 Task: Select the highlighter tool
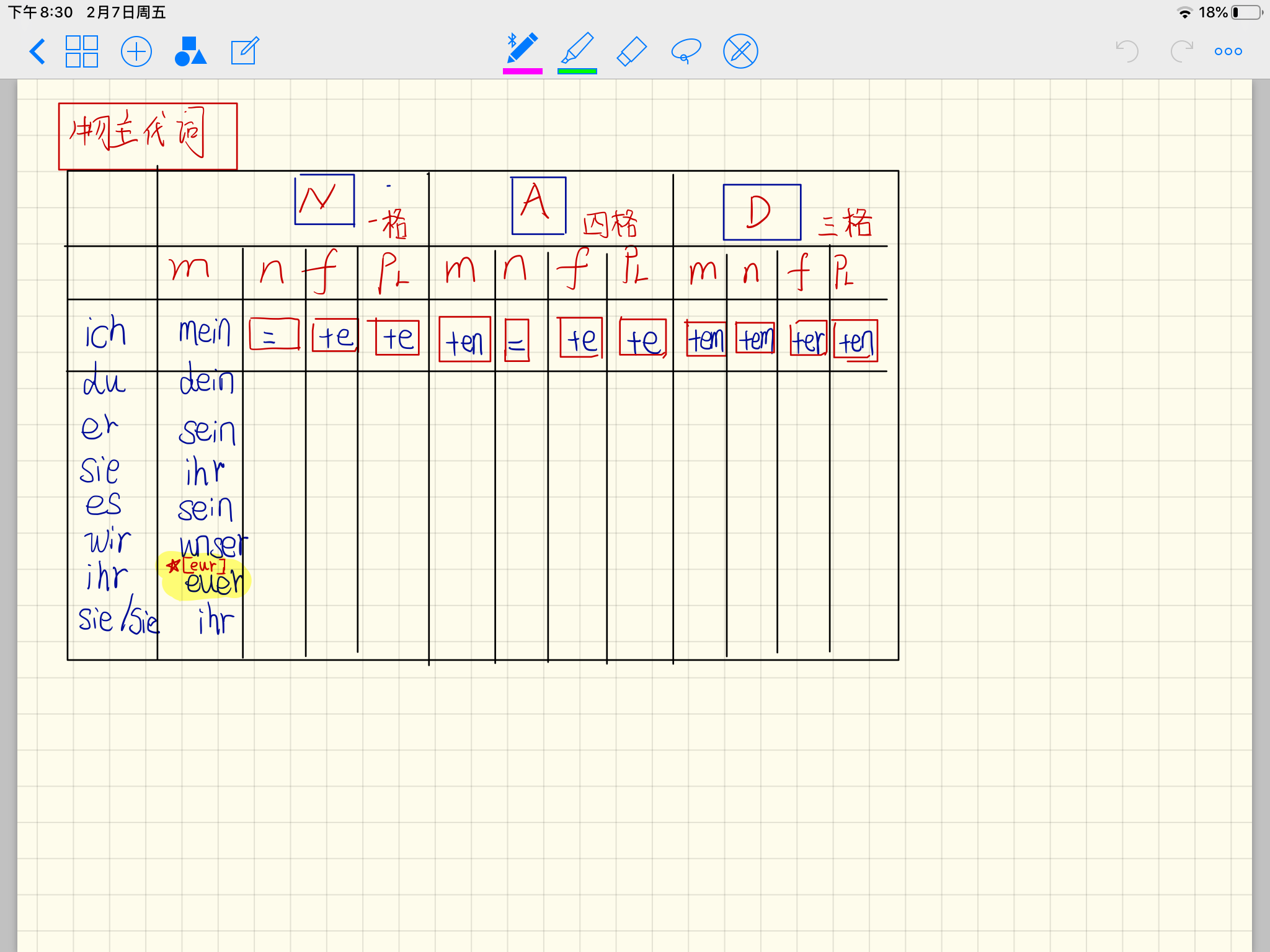tap(577, 48)
